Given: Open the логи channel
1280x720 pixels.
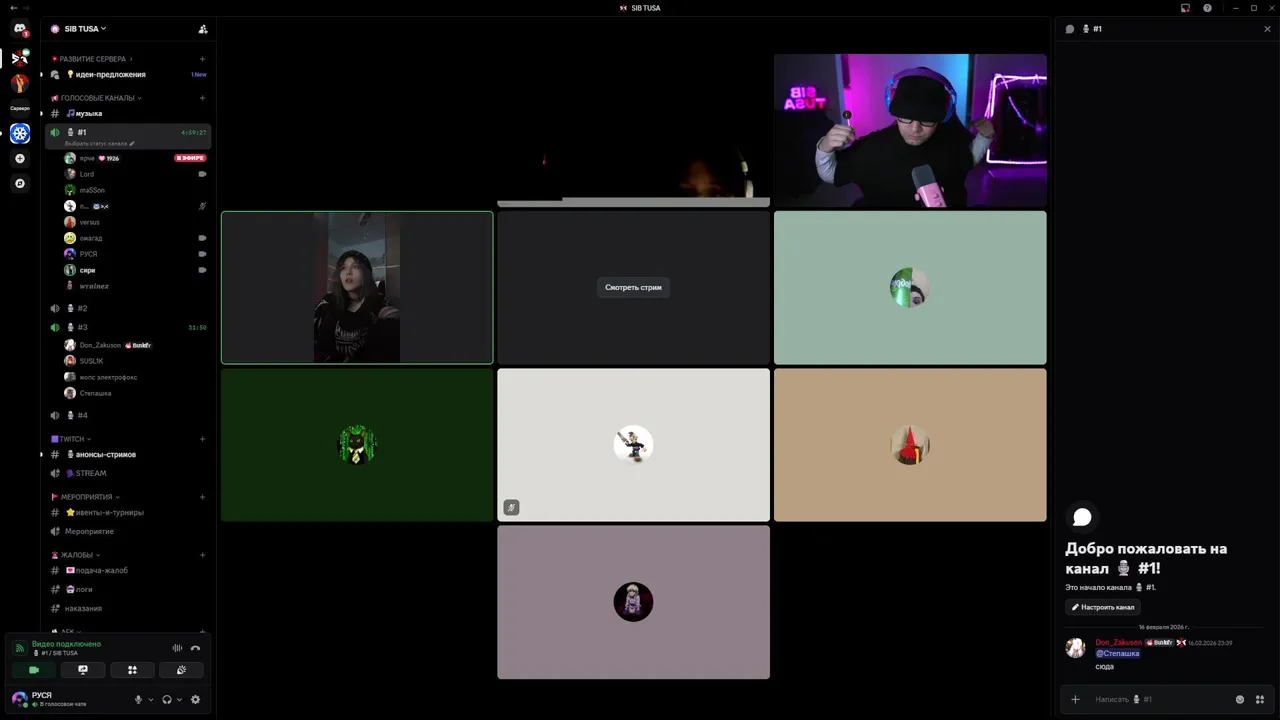Looking at the screenshot, I should [128, 589].
